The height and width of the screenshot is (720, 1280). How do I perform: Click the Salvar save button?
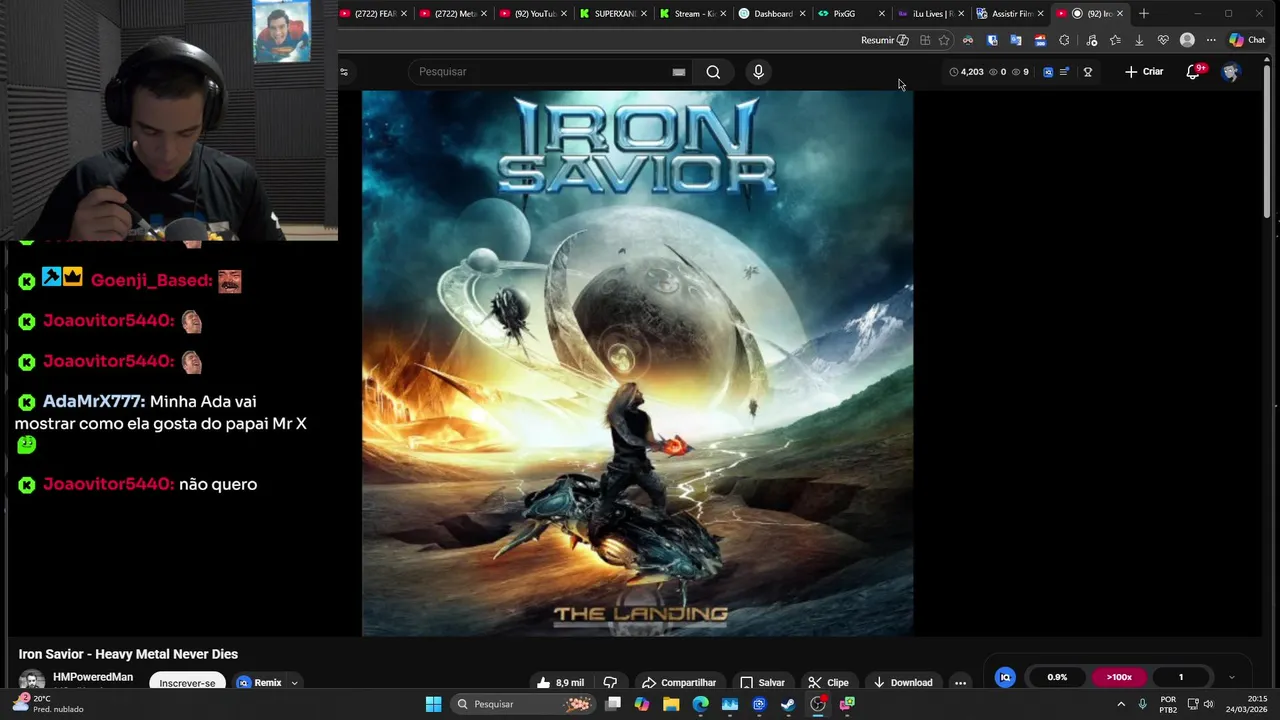point(762,683)
